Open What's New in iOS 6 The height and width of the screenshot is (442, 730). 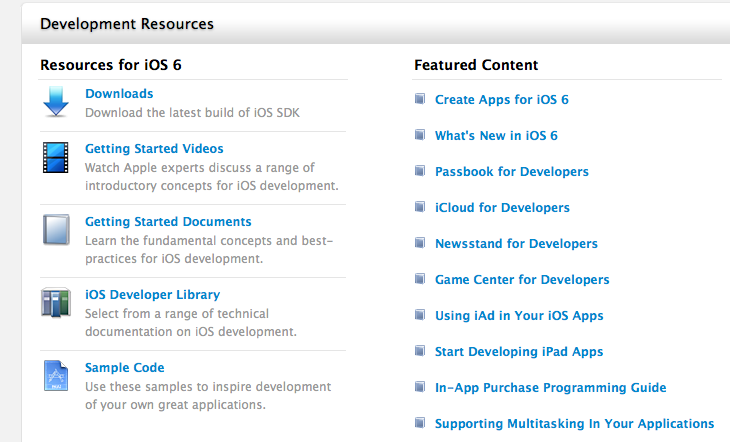tap(496, 136)
